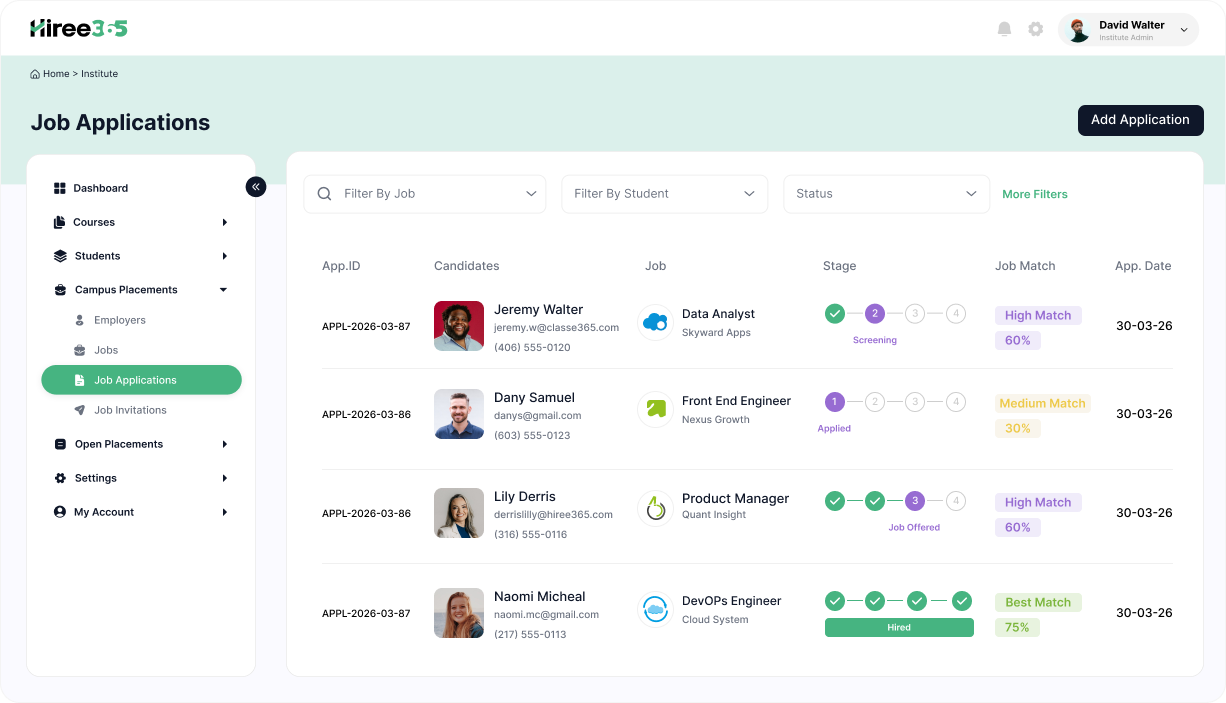Collapse the Campus Placements submenu arrow

[224, 290]
